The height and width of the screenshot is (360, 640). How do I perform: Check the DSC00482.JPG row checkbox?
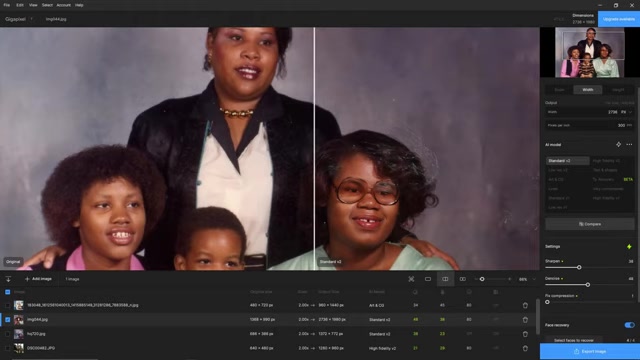(x=8, y=348)
